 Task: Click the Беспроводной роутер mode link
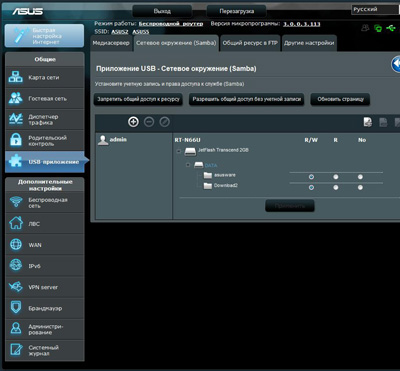pyautogui.click(x=171, y=24)
